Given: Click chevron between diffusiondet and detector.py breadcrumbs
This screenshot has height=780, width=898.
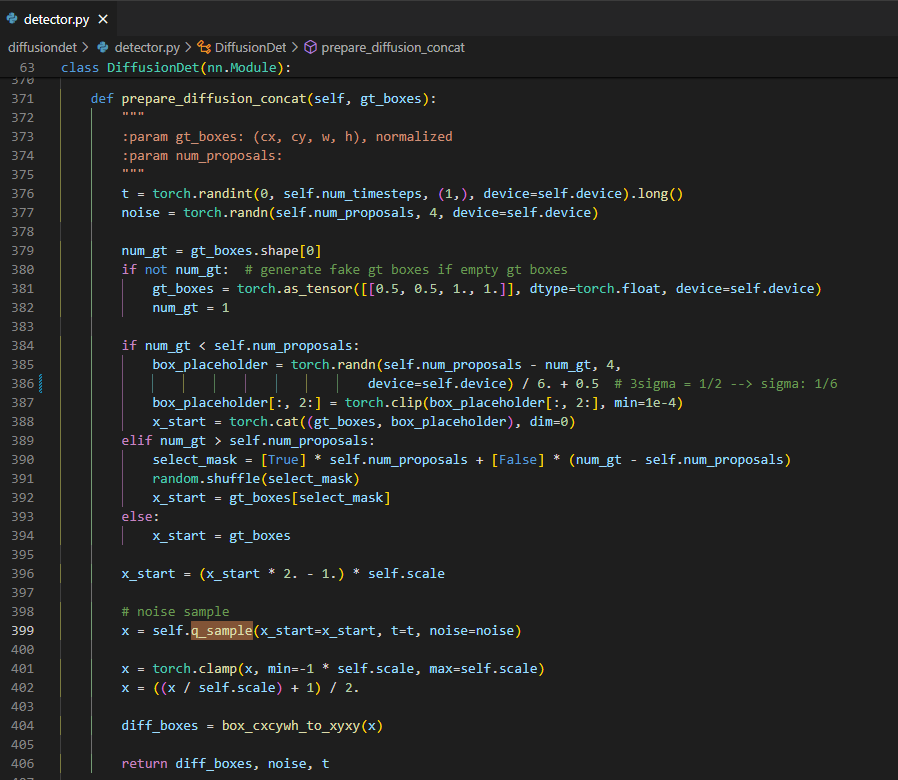Looking at the screenshot, I should [86, 47].
